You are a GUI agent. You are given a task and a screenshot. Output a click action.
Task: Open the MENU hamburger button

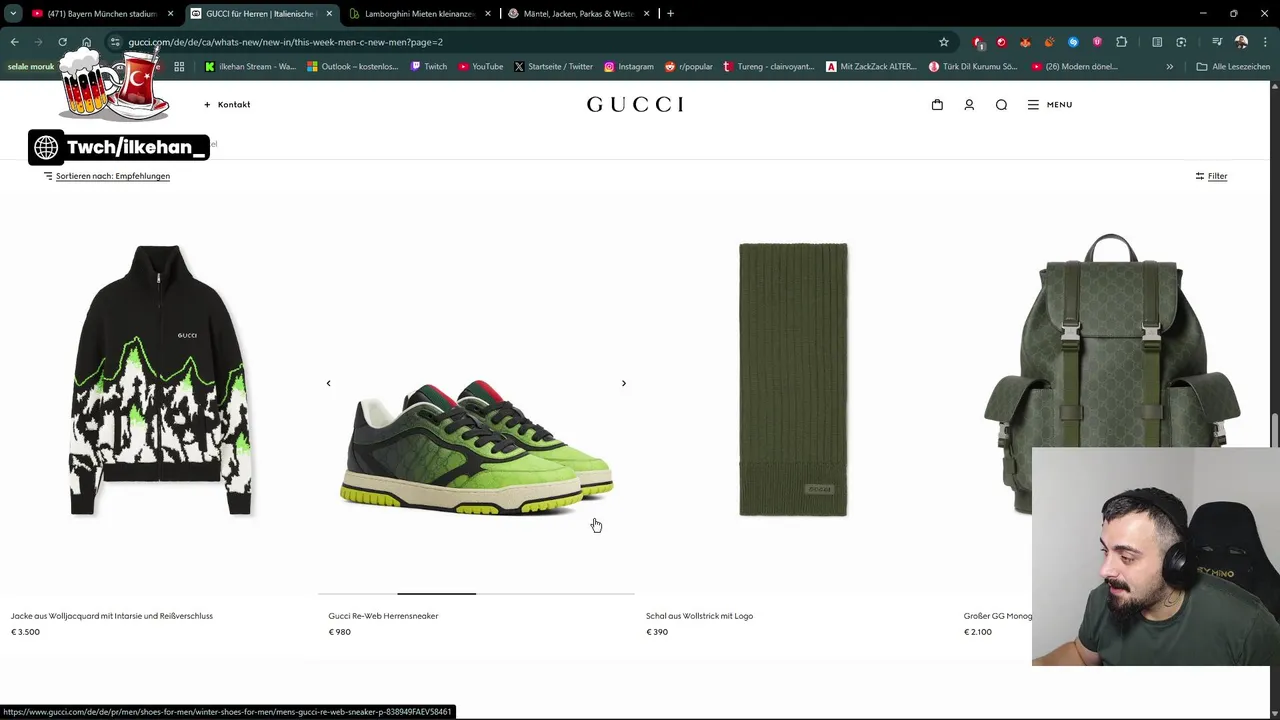1049,104
